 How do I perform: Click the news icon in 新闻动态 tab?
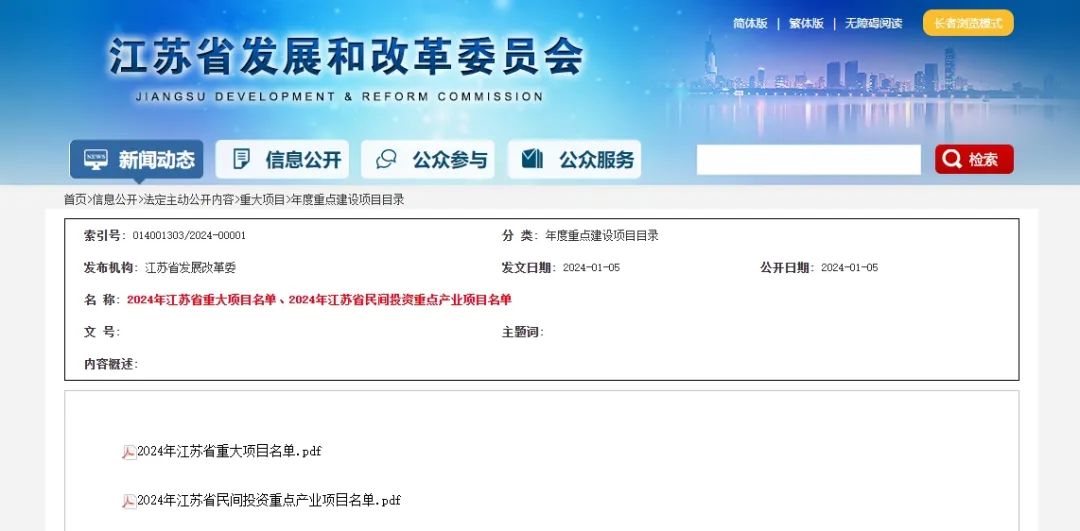(x=96, y=160)
